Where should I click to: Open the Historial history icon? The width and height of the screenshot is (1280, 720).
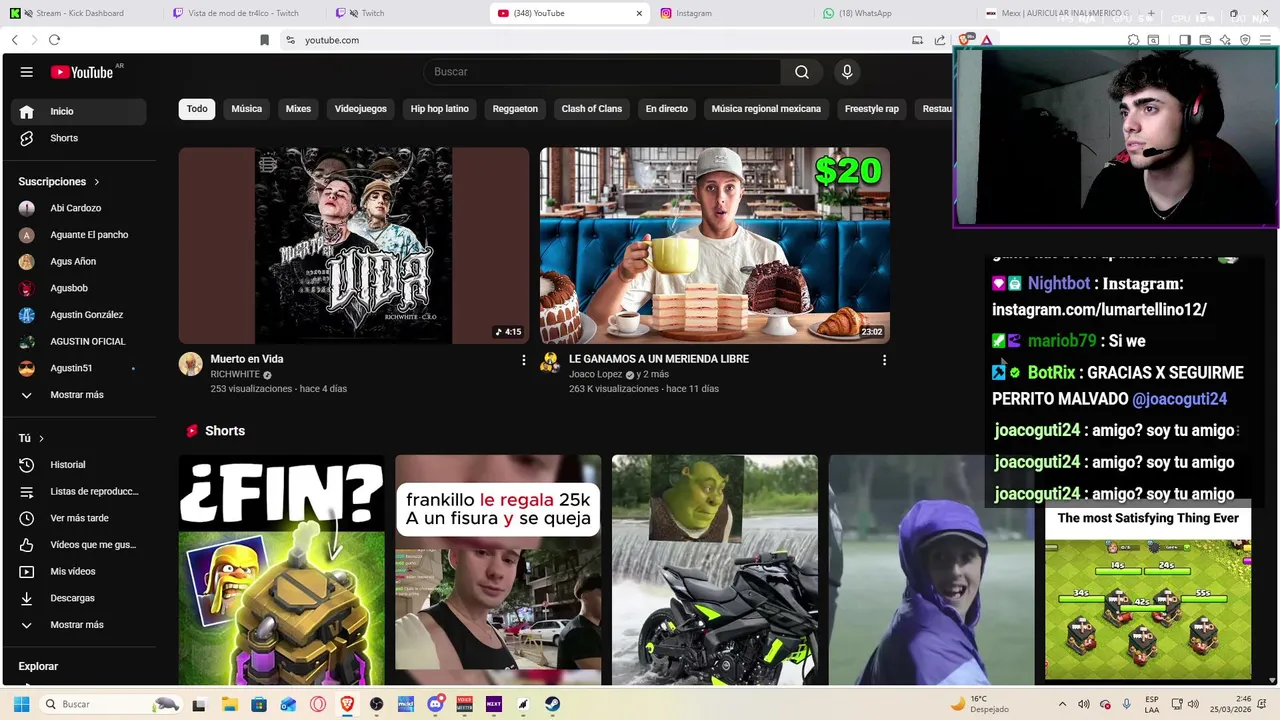[27, 465]
